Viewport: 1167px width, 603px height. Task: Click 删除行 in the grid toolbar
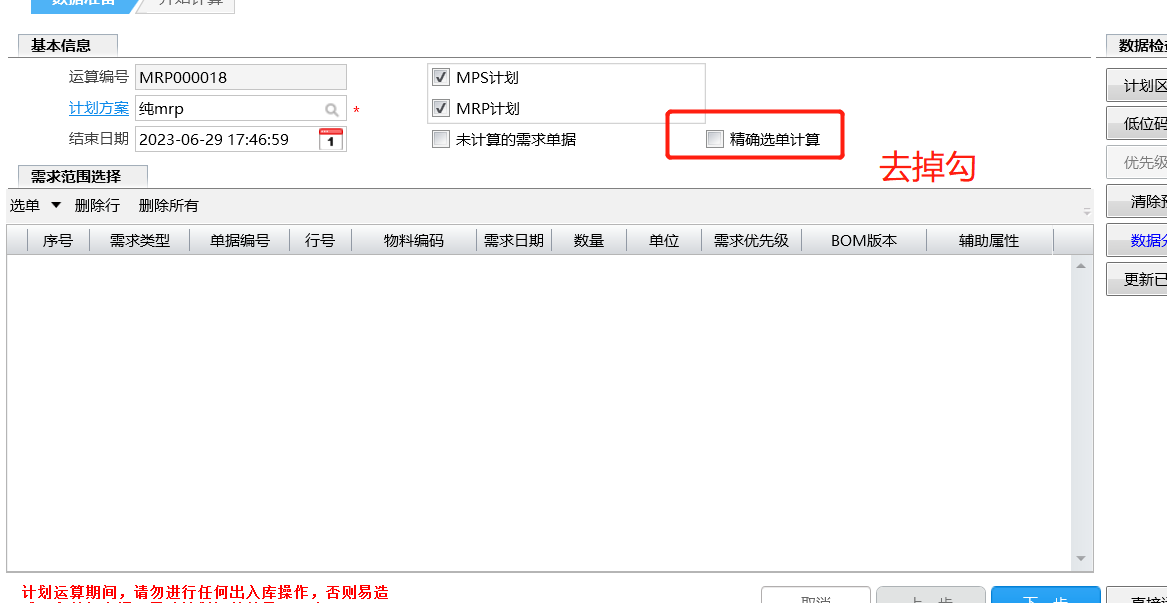pos(97,205)
